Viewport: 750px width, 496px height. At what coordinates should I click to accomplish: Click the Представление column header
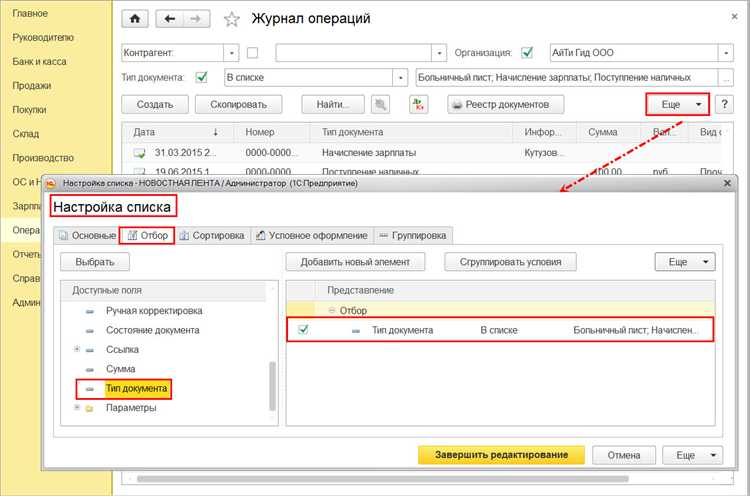pyautogui.click(x=515, y=290)
